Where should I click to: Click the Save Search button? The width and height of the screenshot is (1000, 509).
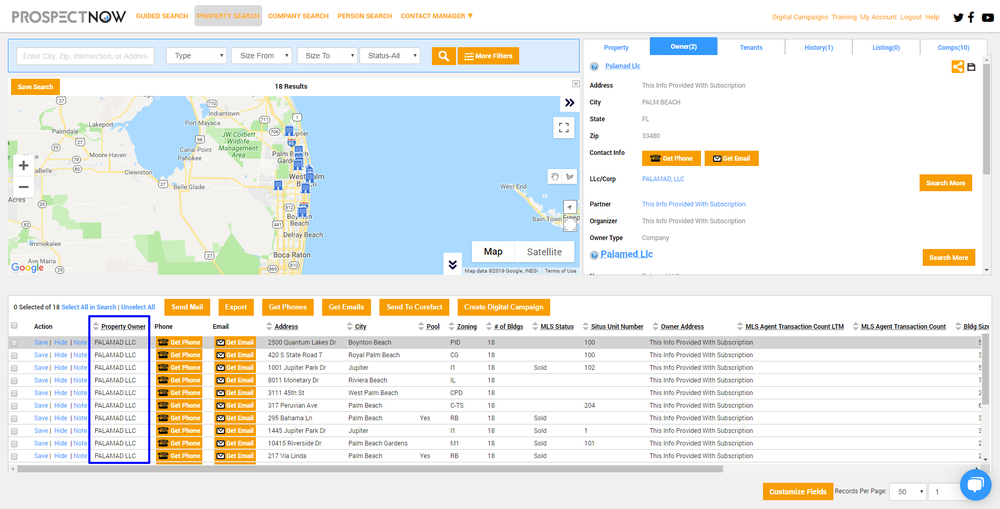click(x=35, y=87)
